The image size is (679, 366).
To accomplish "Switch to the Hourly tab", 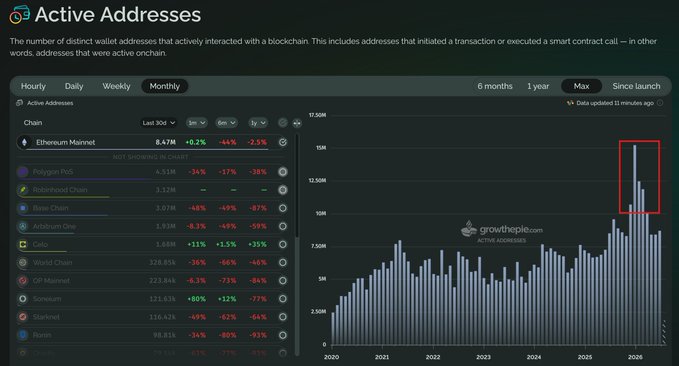I will pos(33,86).
